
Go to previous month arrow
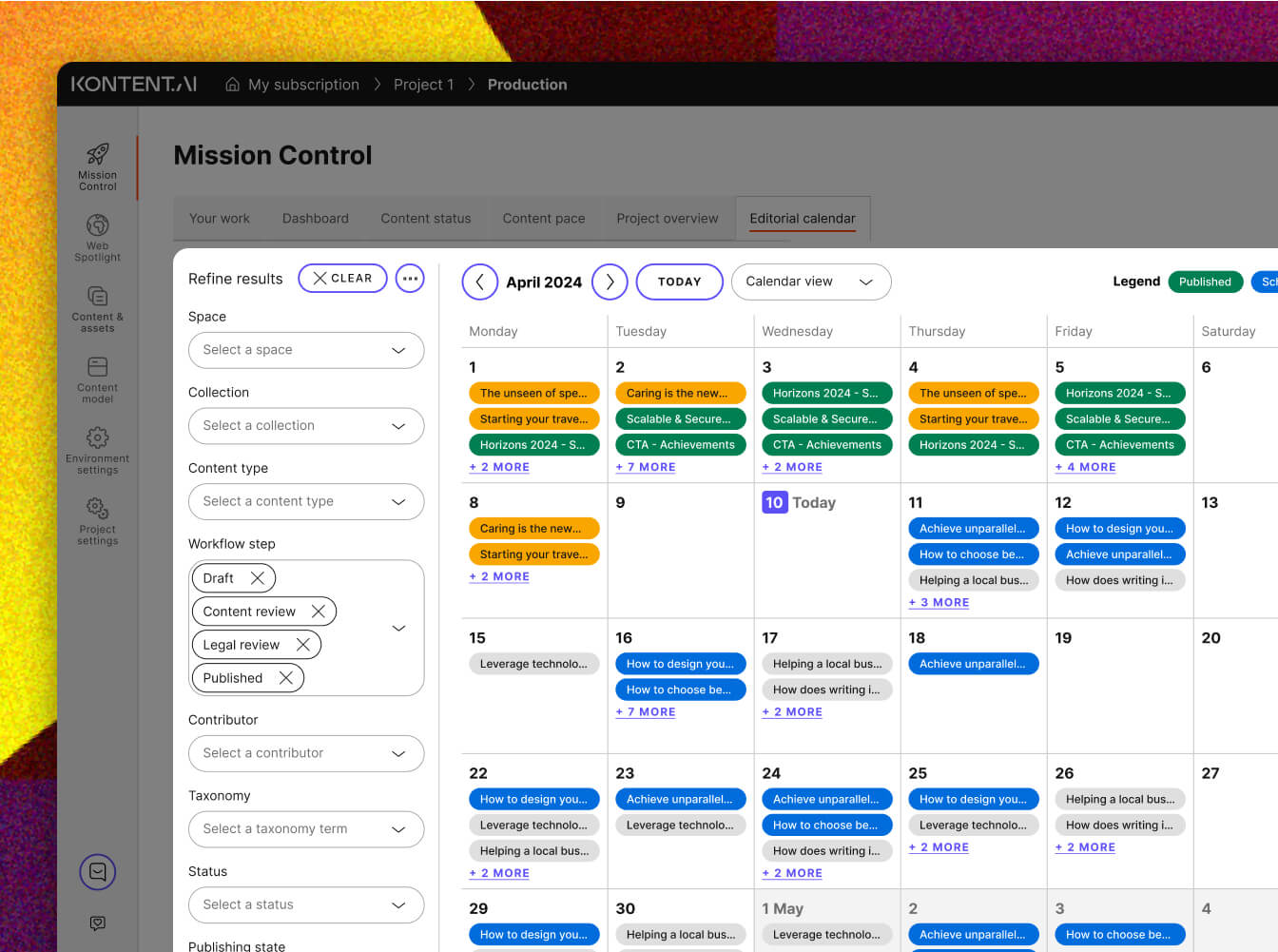pos(480,282)
